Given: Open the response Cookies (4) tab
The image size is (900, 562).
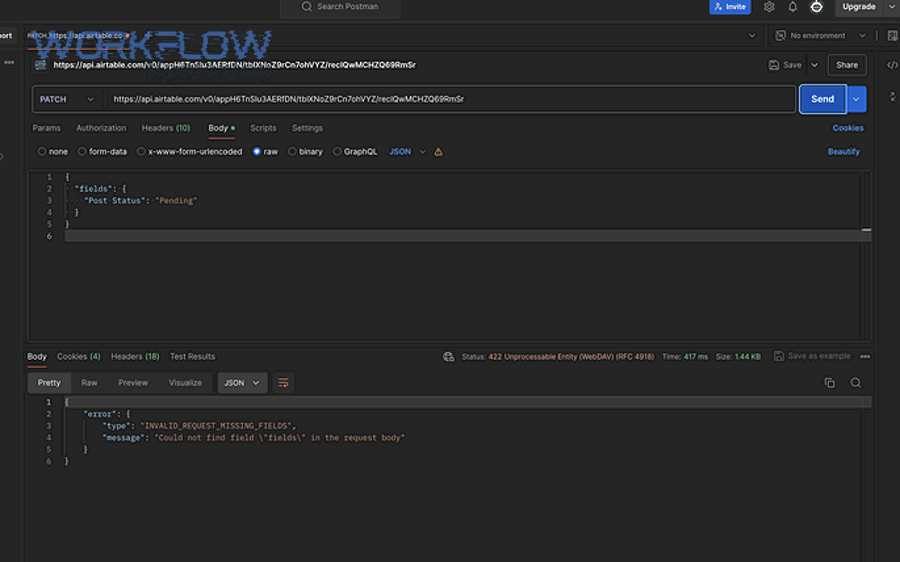Looking at the screenshot, I should coord(79,356).
